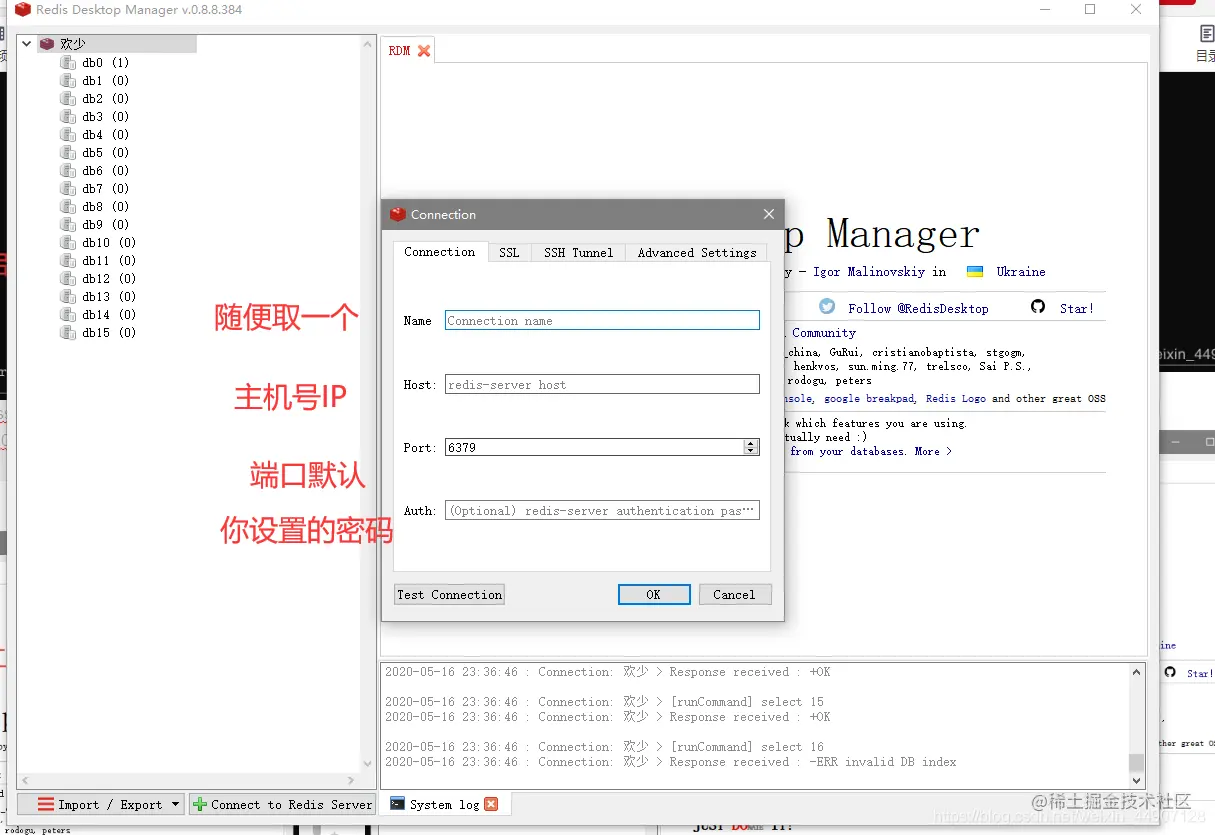Open the Import / Export dropdown arrow
This screenshot has width=1215, height=835.
[x=176, y=804]
